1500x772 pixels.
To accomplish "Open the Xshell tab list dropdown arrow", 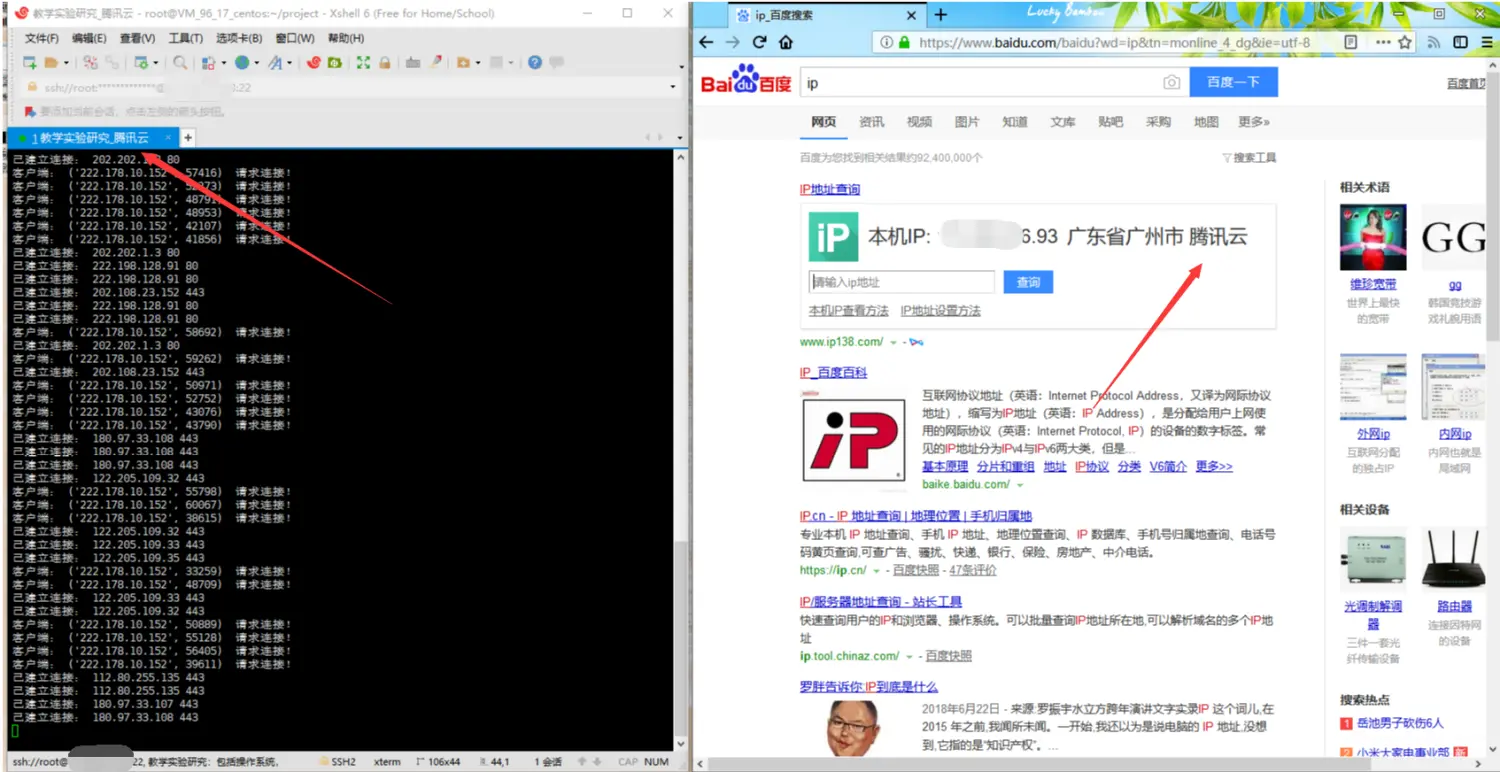I will pos(680,137).
